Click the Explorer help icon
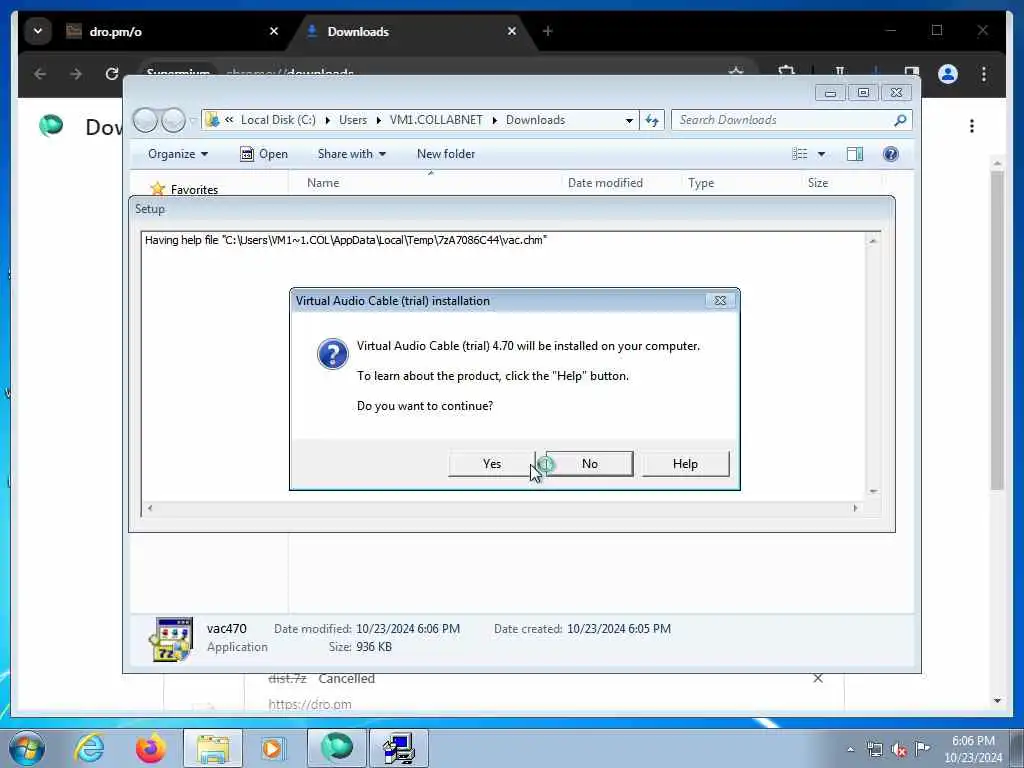 890,154
